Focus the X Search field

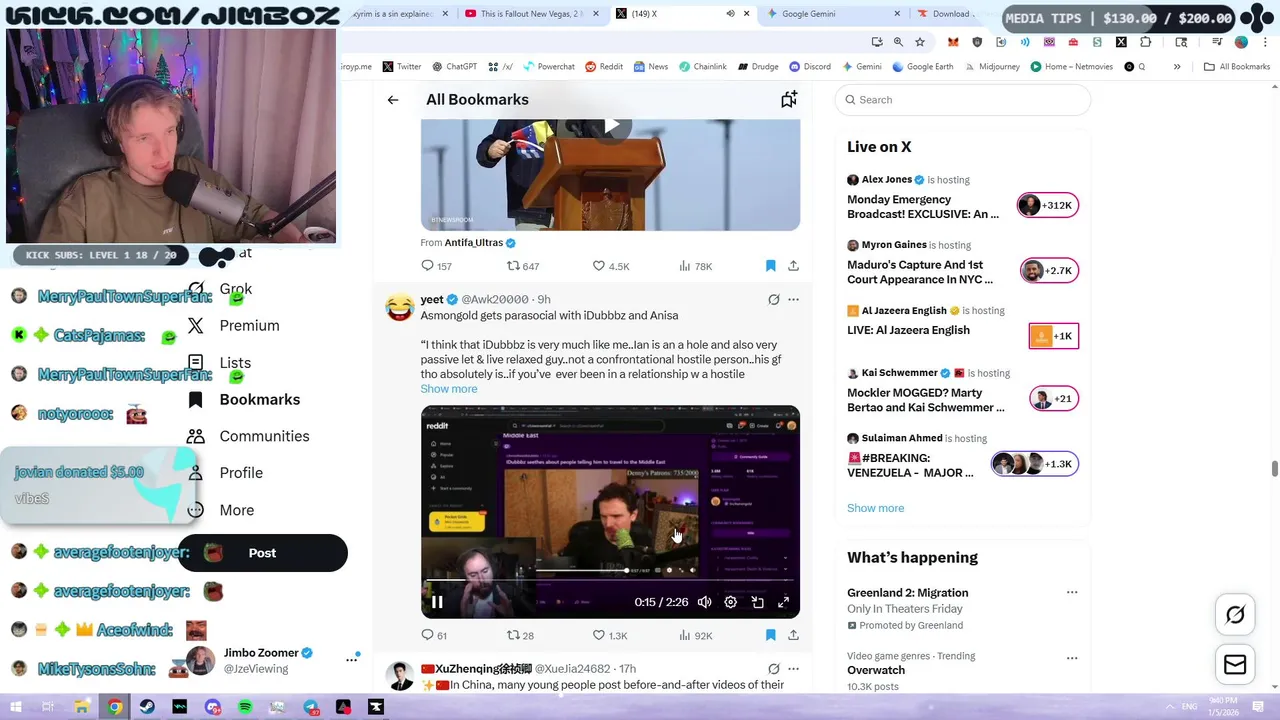(962, 100)
